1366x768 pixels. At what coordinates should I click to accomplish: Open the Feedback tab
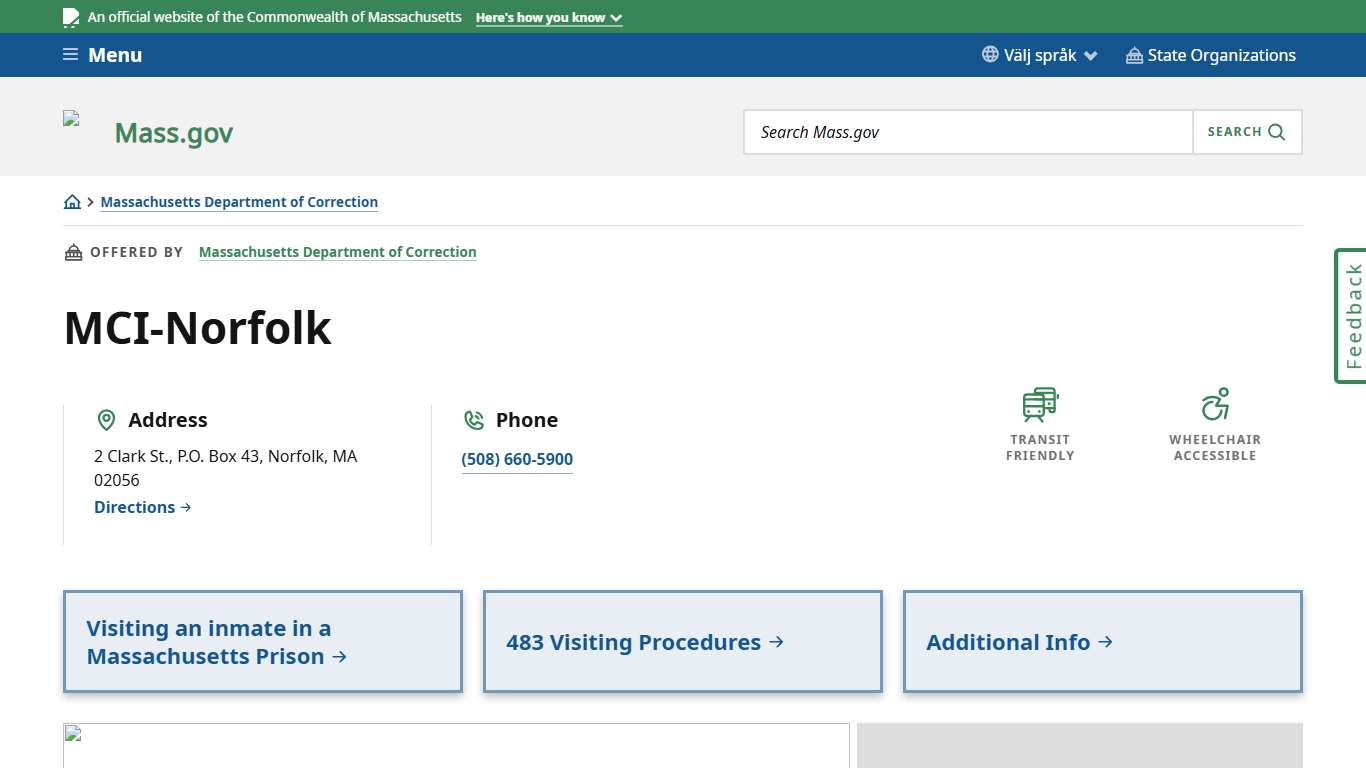tap(1351, 315)
